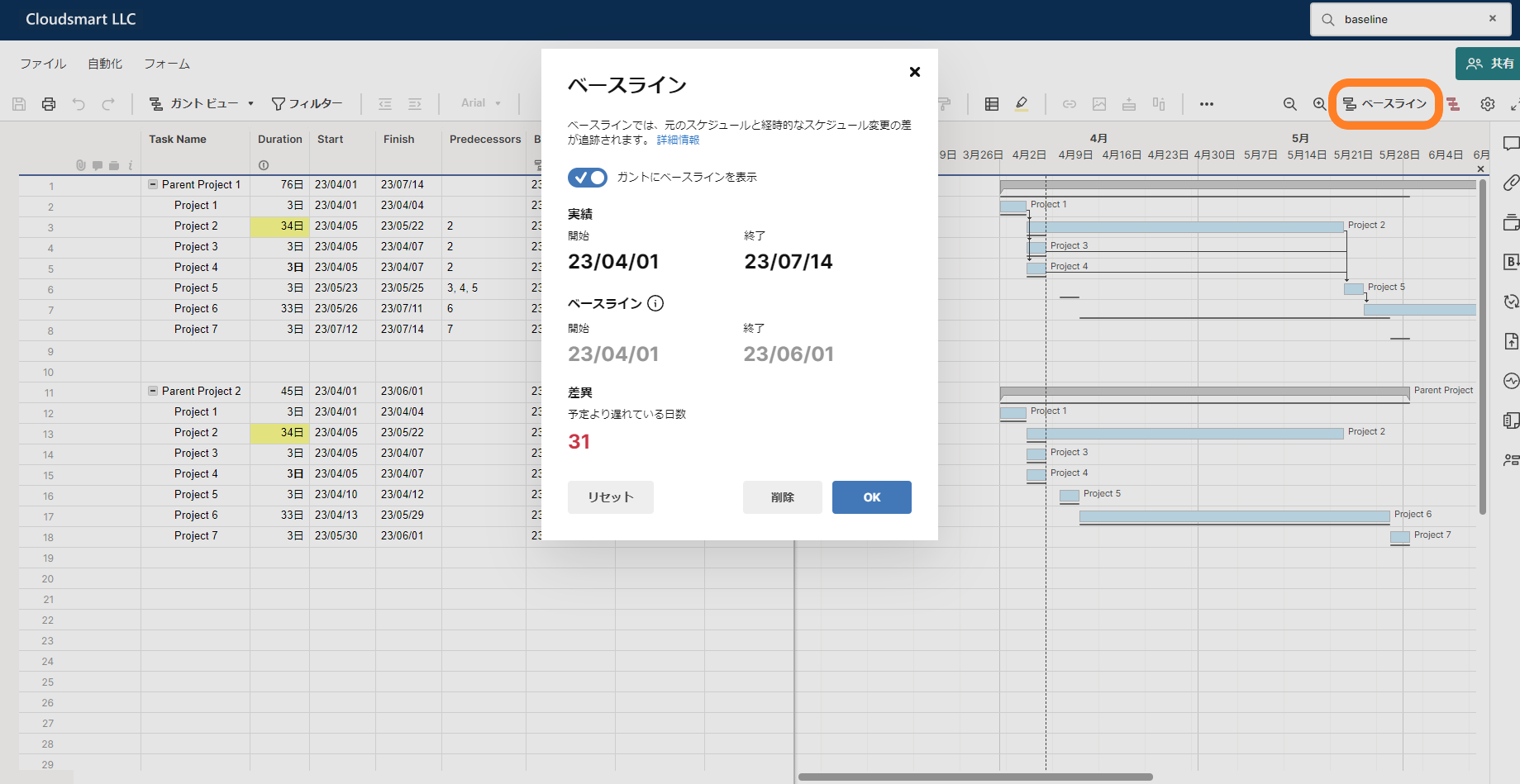This screenshot has height=784, width=1520.
Task: Open the critical path display icon
Action: pyautogui.click(x=1451, y=104)
